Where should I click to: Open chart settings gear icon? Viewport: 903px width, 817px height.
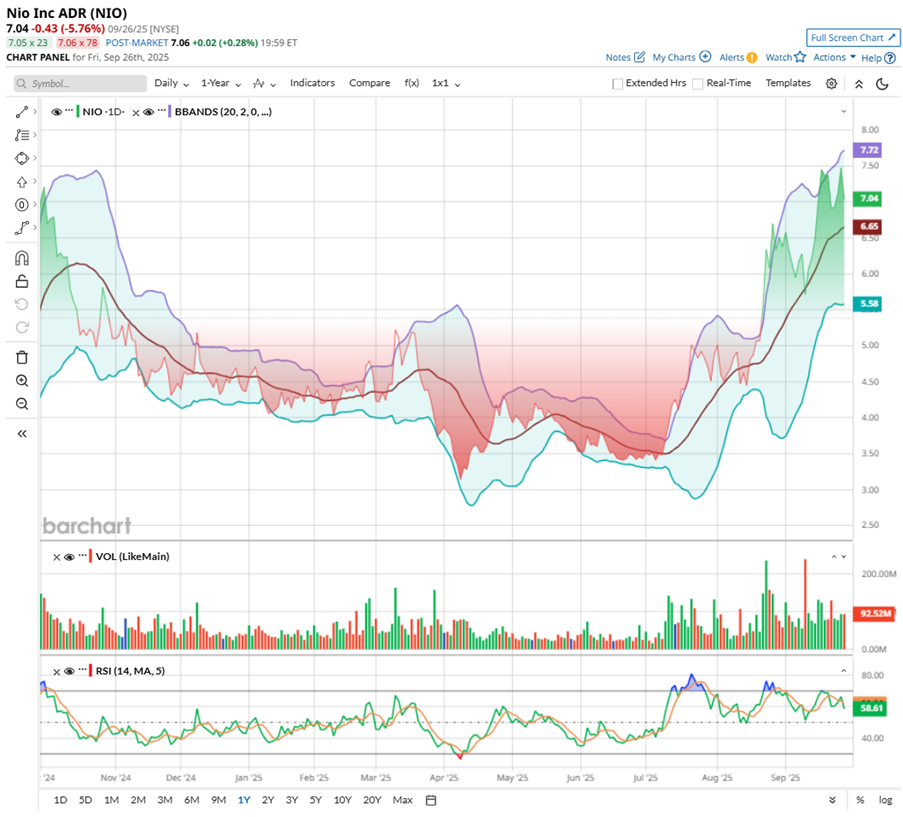coord(831,83)
